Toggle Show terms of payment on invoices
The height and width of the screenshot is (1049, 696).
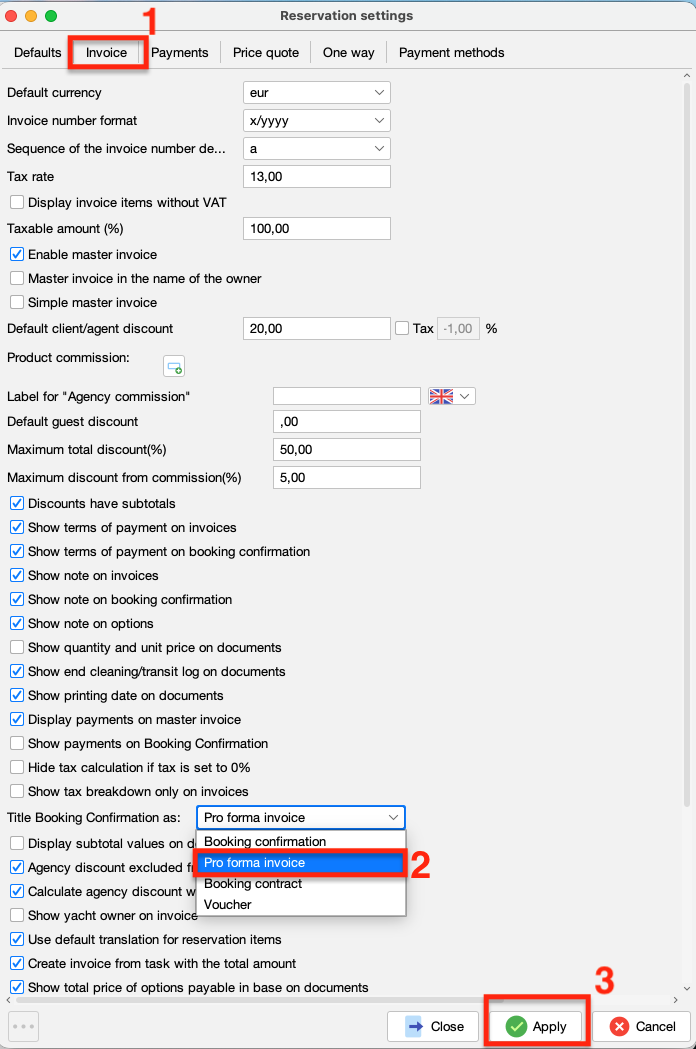(17, 527)
